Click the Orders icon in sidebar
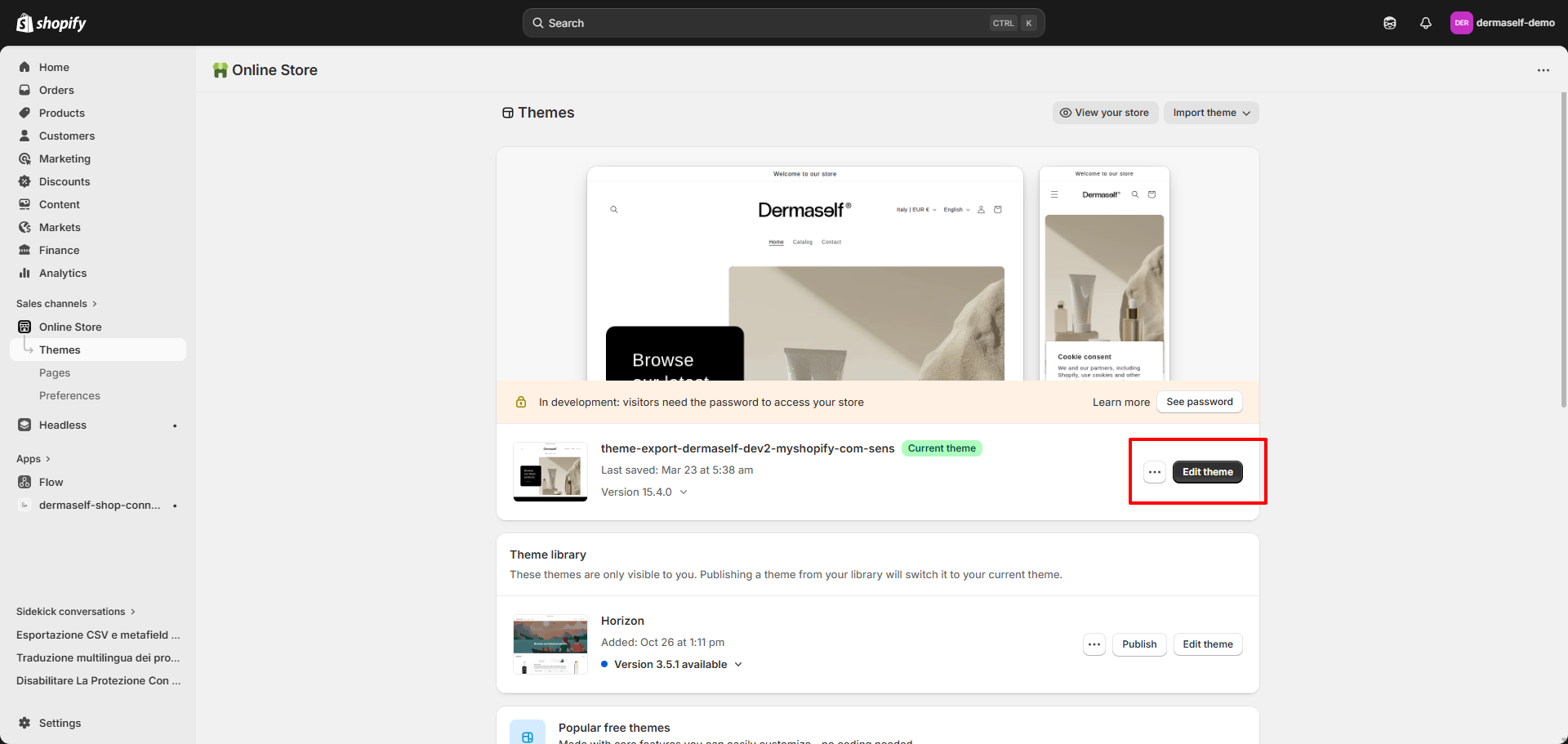Screen dimensions: 1568x744 tap(24, 90)
